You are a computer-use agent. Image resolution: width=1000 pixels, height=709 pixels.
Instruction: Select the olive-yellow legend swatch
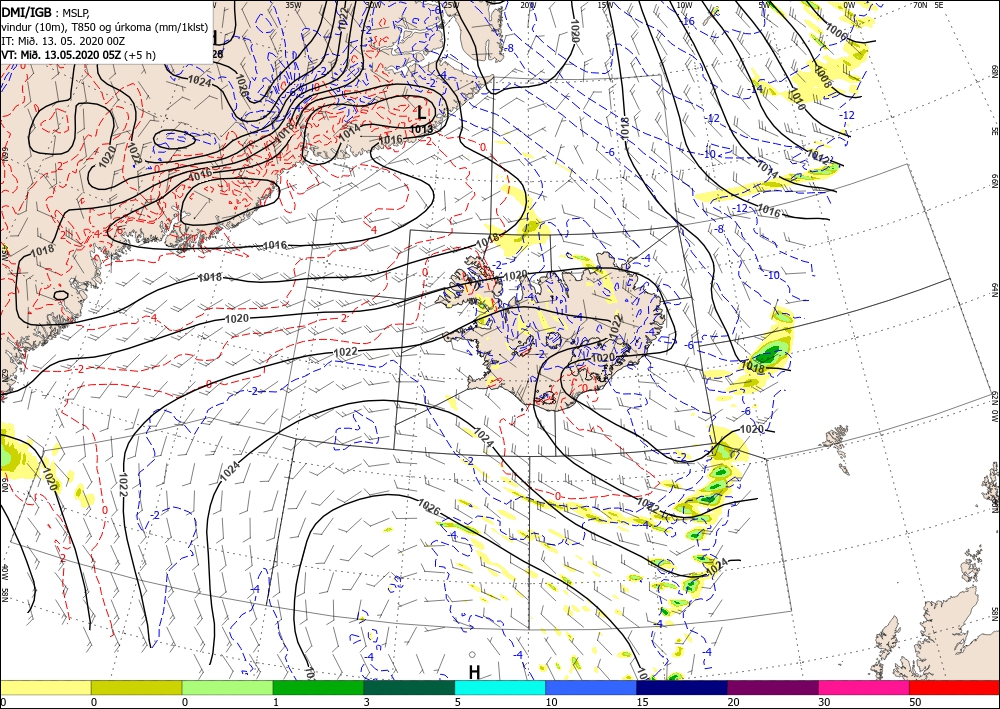coord(136,687)
